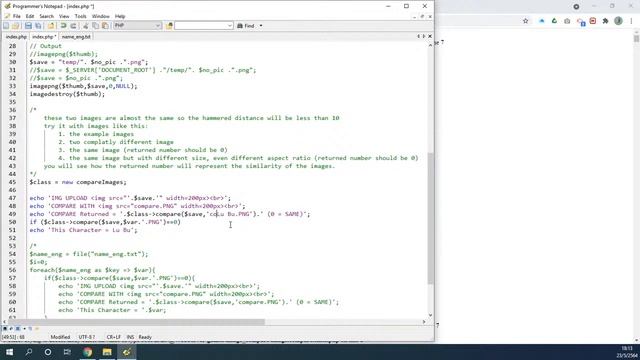The height and width of the screenshot is (360, 640).
Task: Click the Paste toolbar icon
Action: 105,26
